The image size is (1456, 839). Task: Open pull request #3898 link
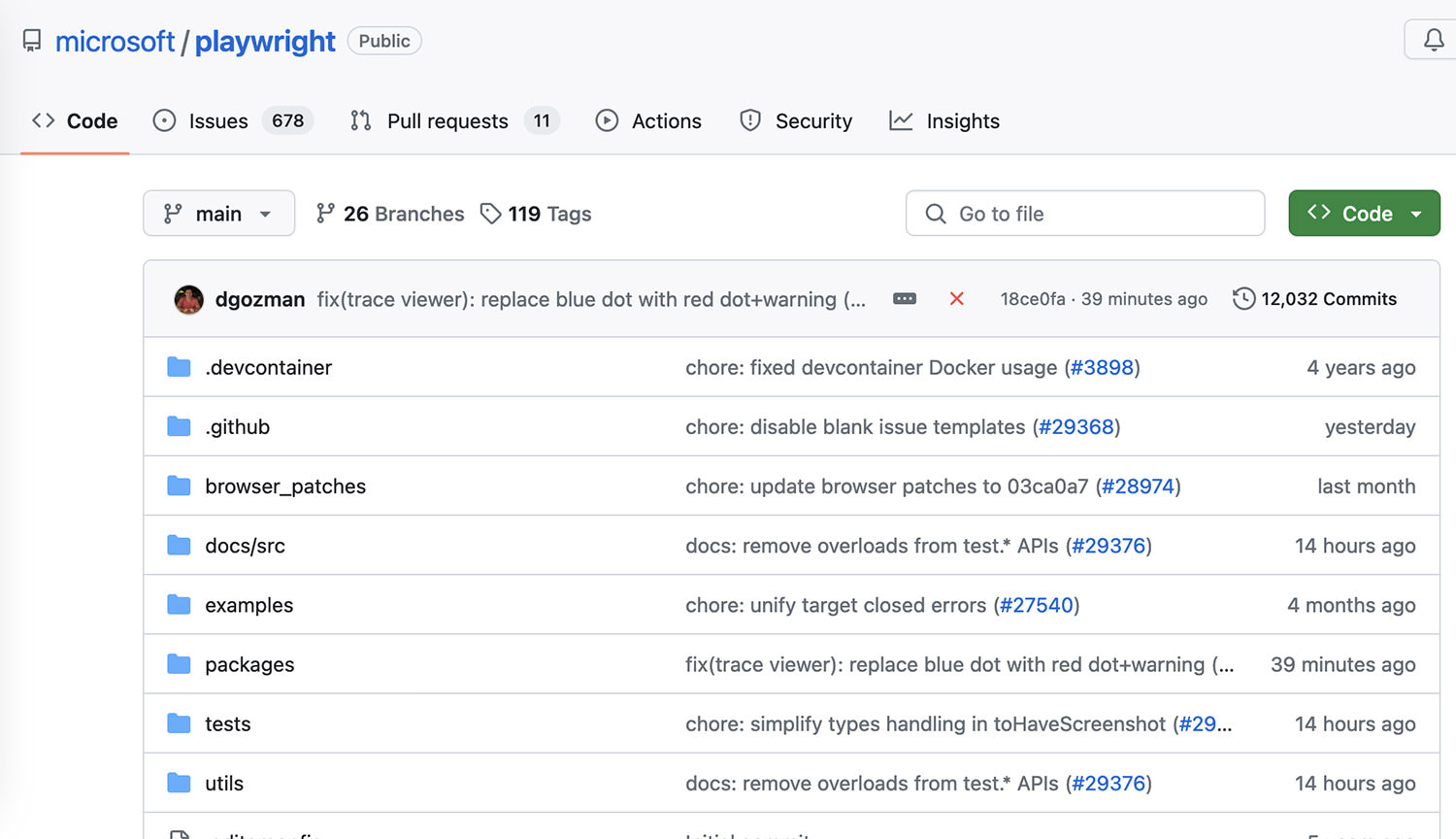tap(1102, 367)
